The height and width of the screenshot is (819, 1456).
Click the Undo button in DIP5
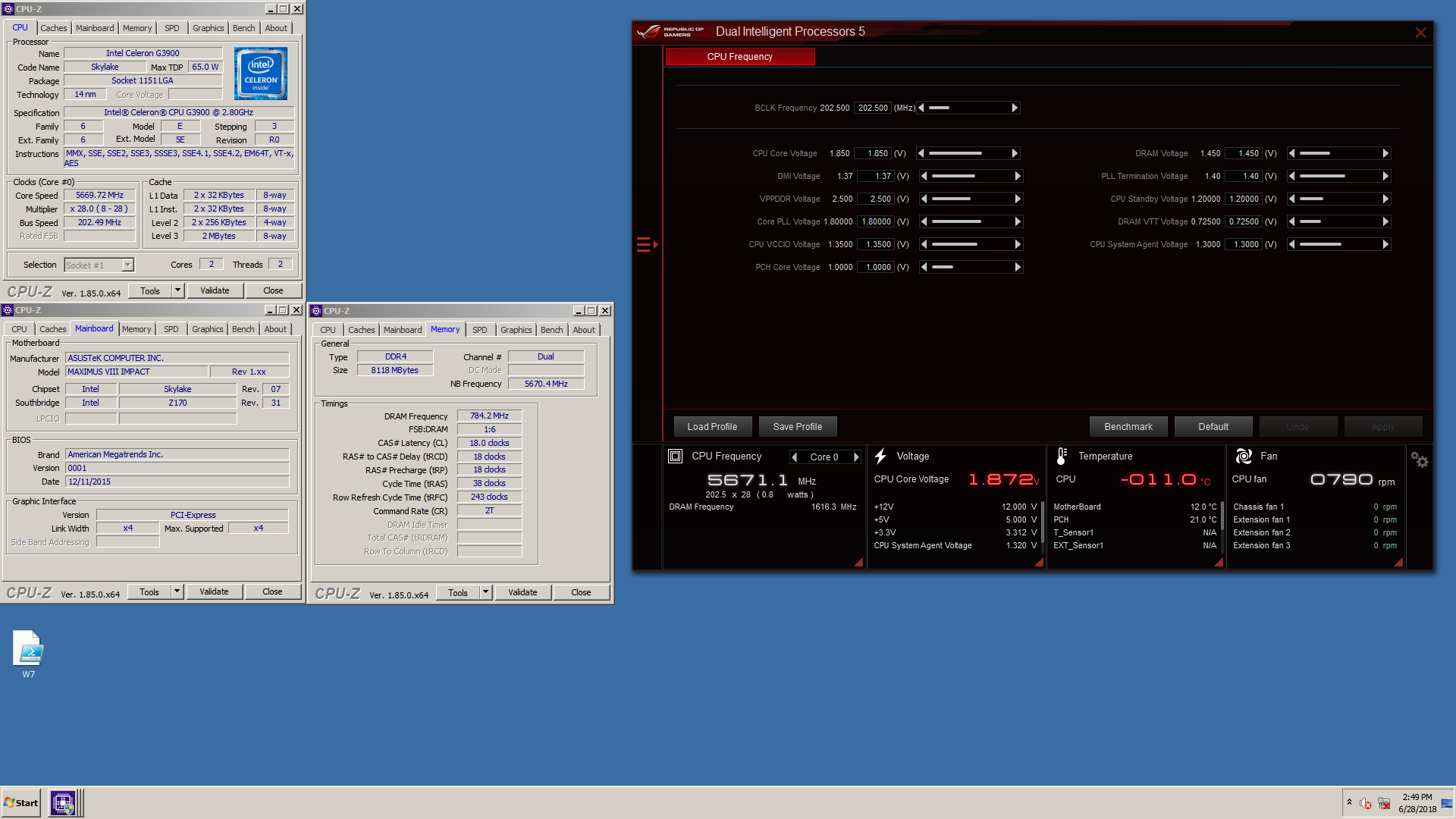tap(1298, 427)
